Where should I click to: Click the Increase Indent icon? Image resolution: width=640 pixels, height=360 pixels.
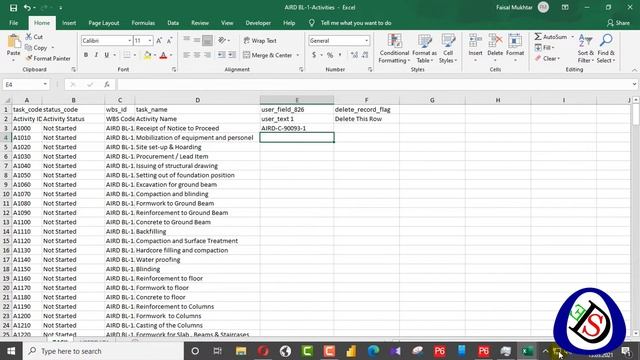[x=231, y=55]
